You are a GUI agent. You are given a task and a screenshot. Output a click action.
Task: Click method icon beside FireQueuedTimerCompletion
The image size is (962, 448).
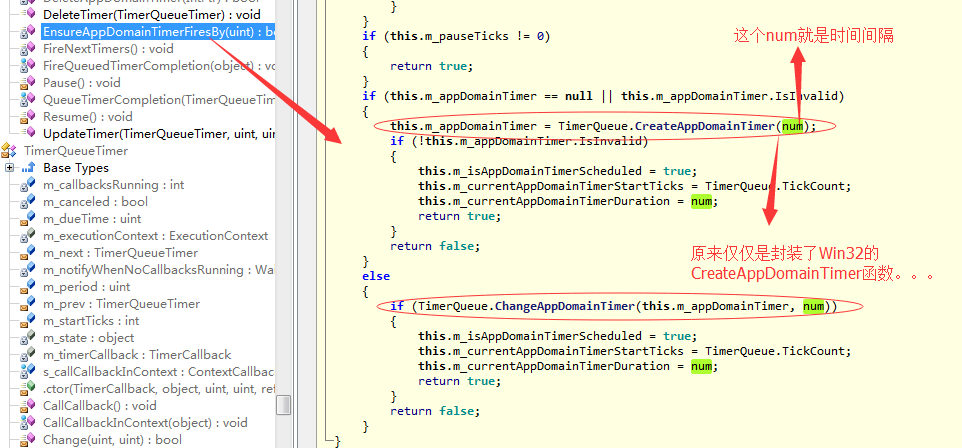coord(28,66)
